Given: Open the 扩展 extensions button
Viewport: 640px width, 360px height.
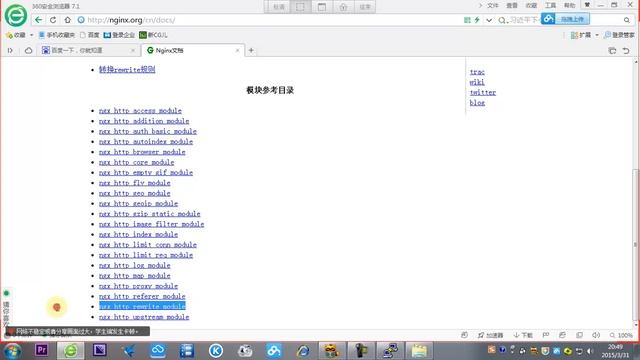Looking at the screenshot, I should point(581,35).
